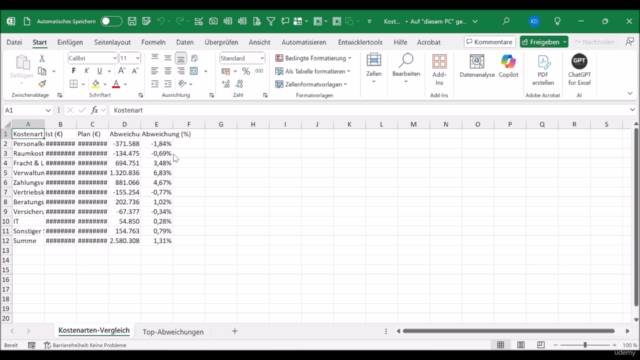The width and height of the screenshot is (640, 360).
Task: Click the decrease decimal places icon
Action: pyautogui.click(x=239, y=84)
